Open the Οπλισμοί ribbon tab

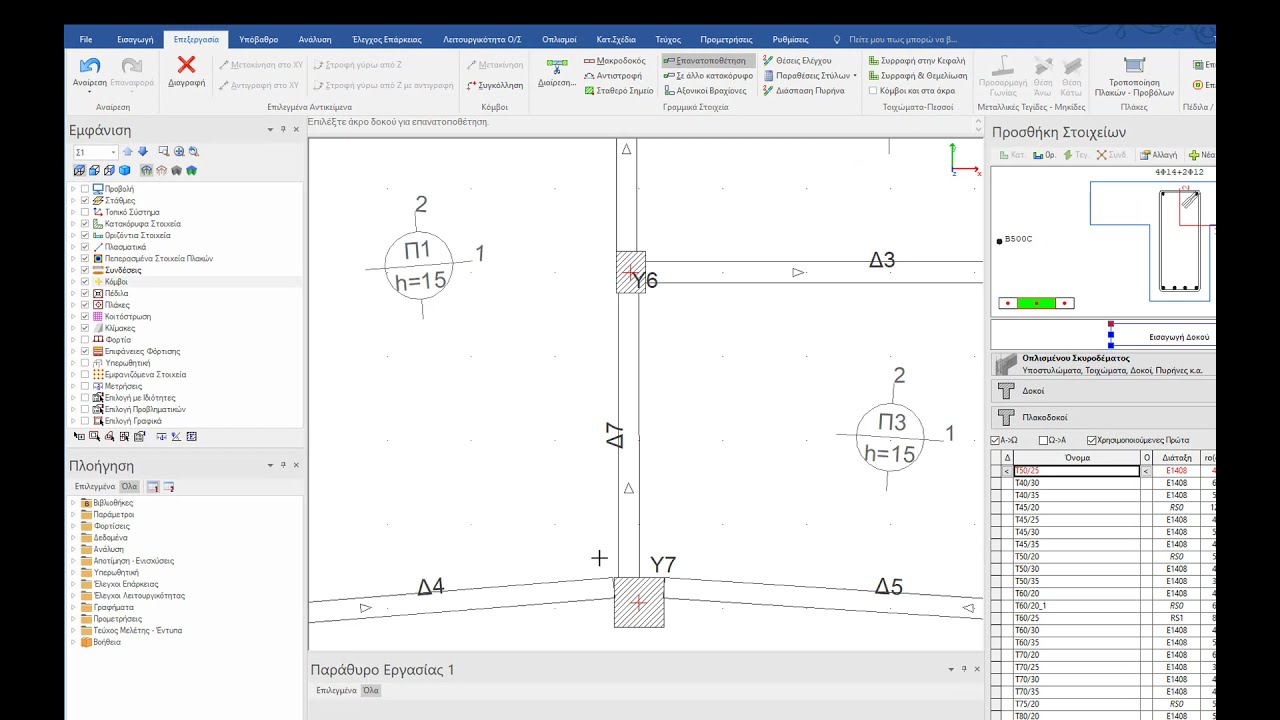559,39
